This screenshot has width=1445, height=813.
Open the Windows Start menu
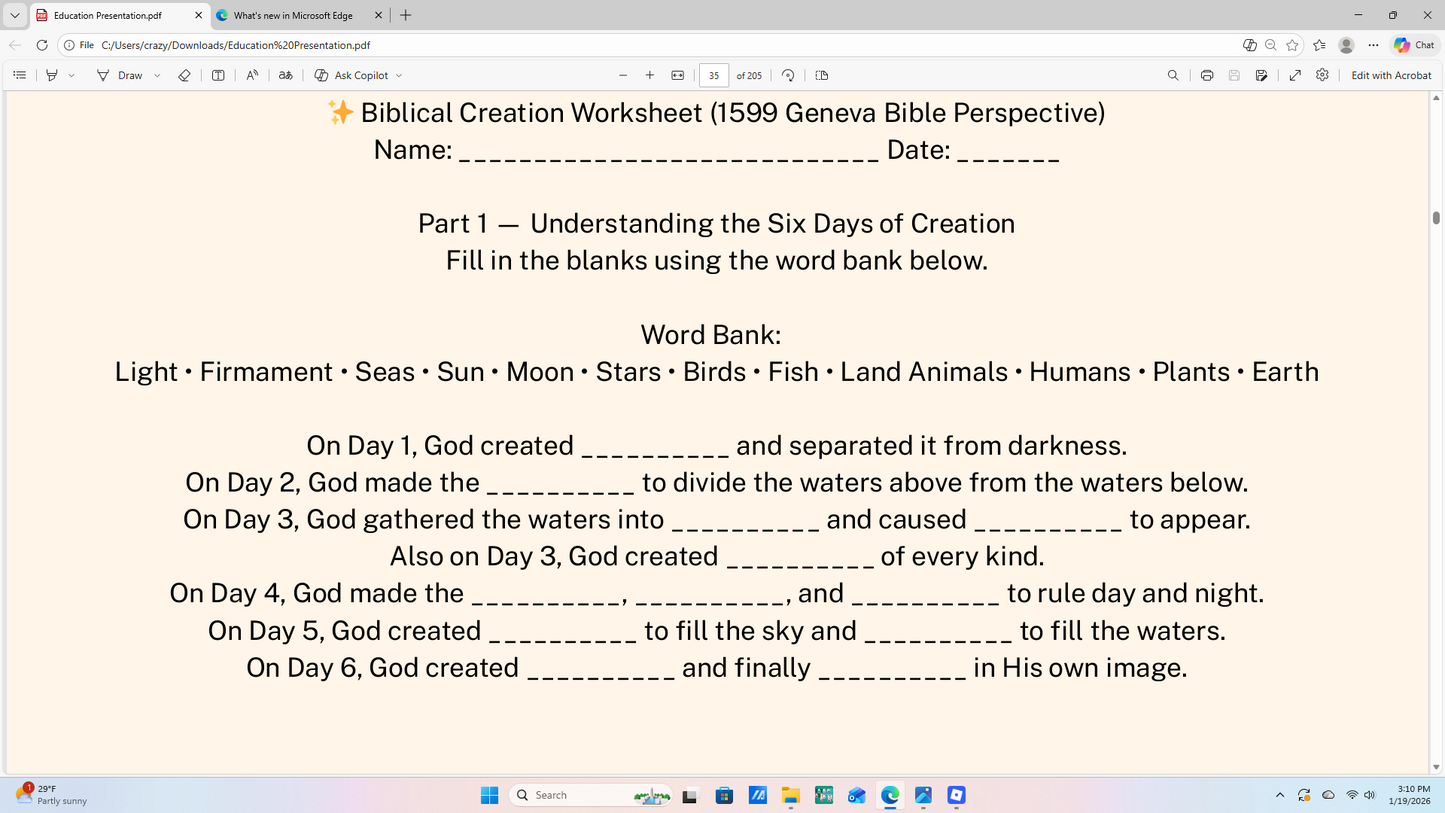click(x=489, y=795)
